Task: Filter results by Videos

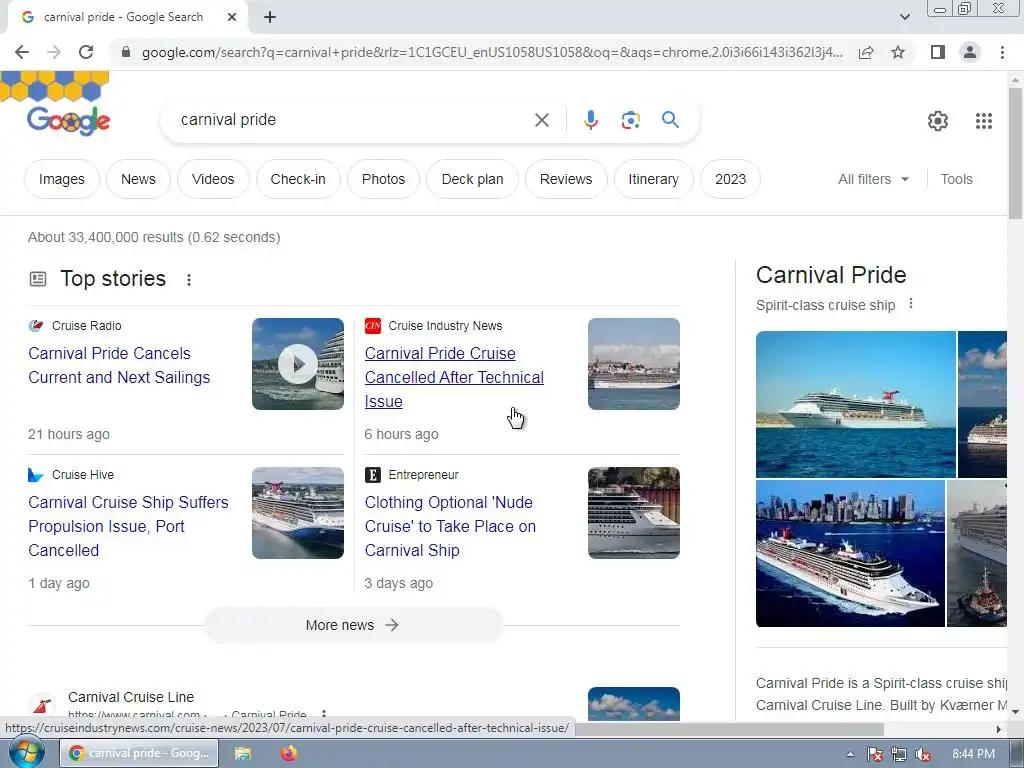Action: pyautogui.click(x=213, y=179)
